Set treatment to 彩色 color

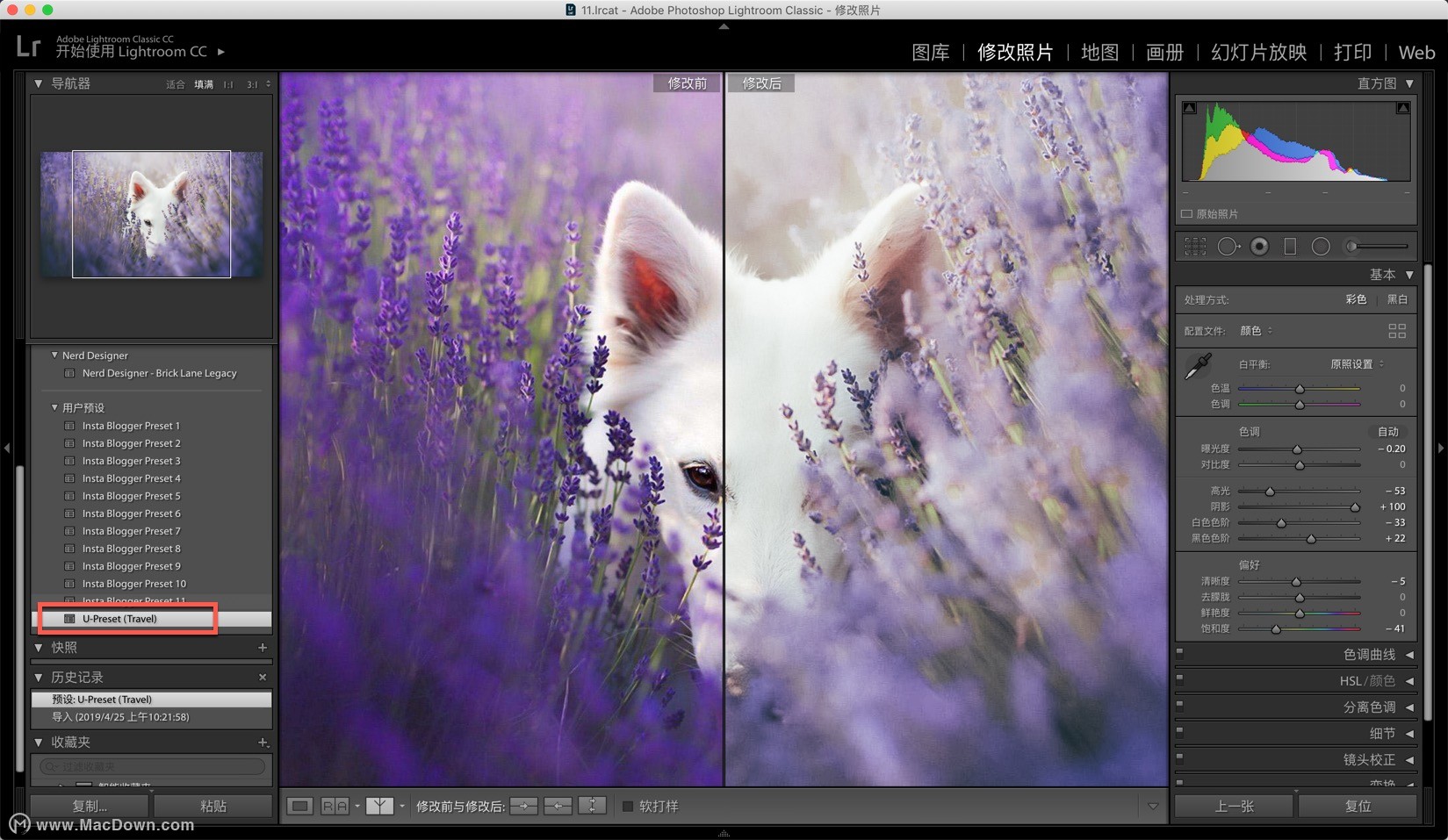coord(1356,299)
